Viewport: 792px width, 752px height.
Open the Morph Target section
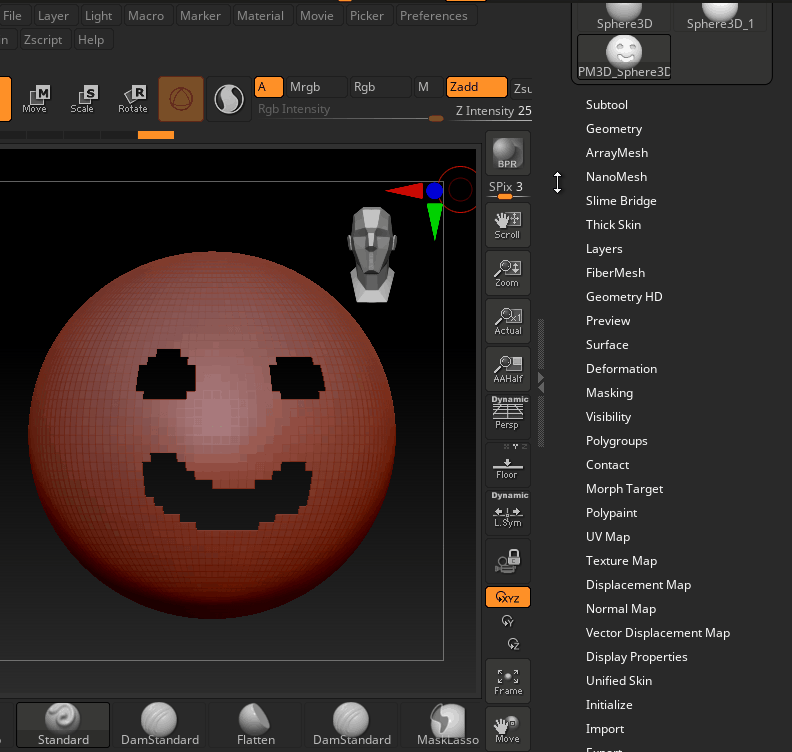[624, 488]
